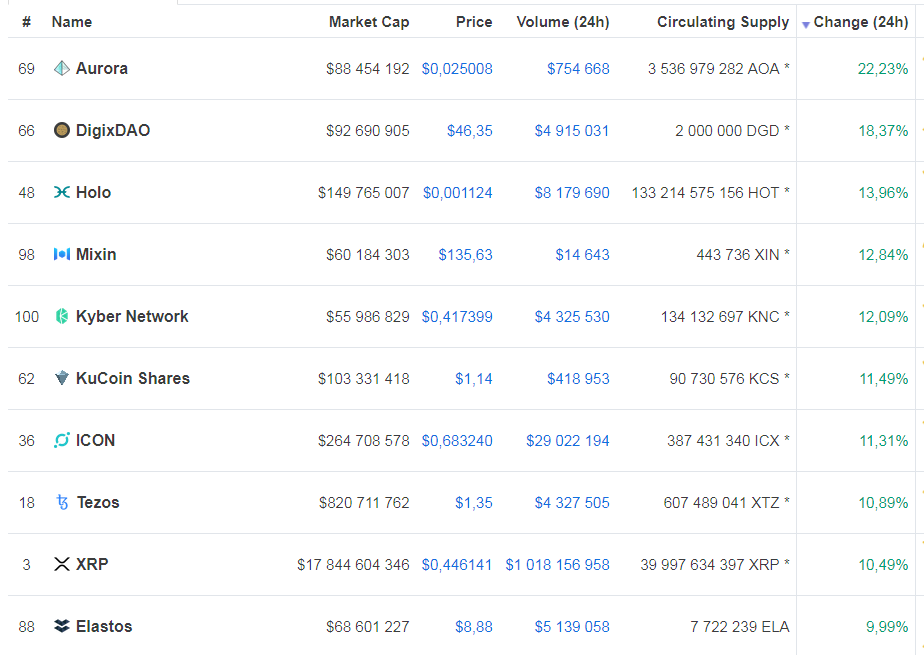924x655 pixels.
Task: Click KuCoin Shares volume $418 953
Action: (578, 379)
